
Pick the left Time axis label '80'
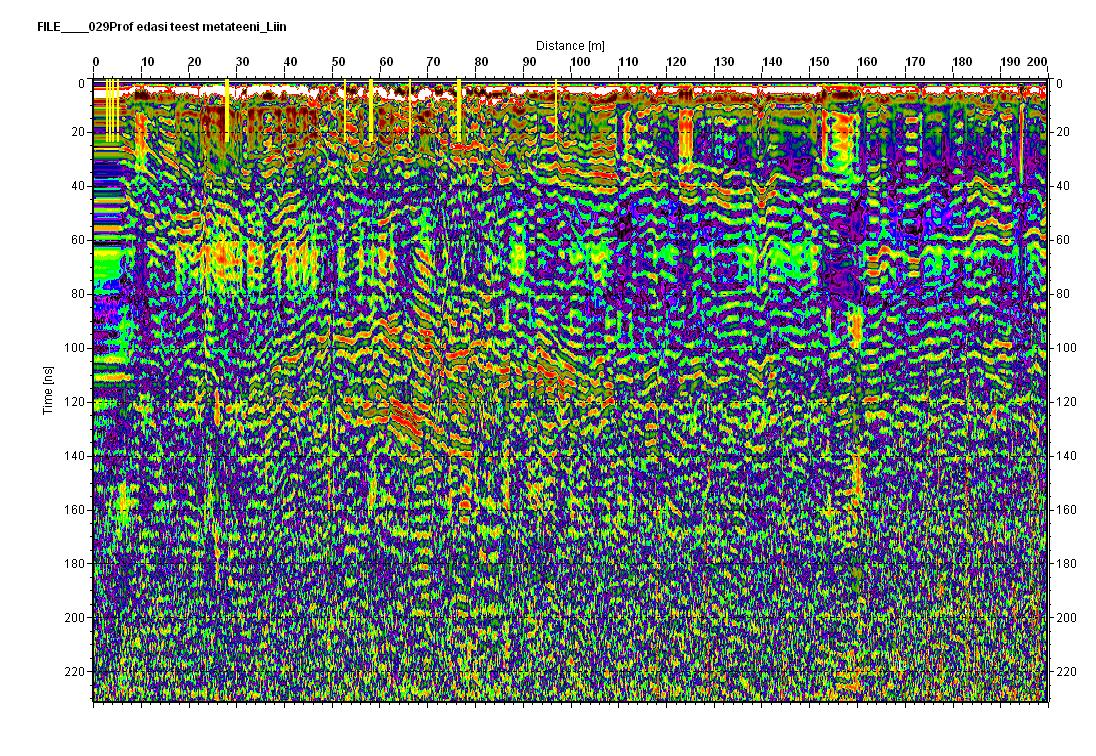pos(79,294)
